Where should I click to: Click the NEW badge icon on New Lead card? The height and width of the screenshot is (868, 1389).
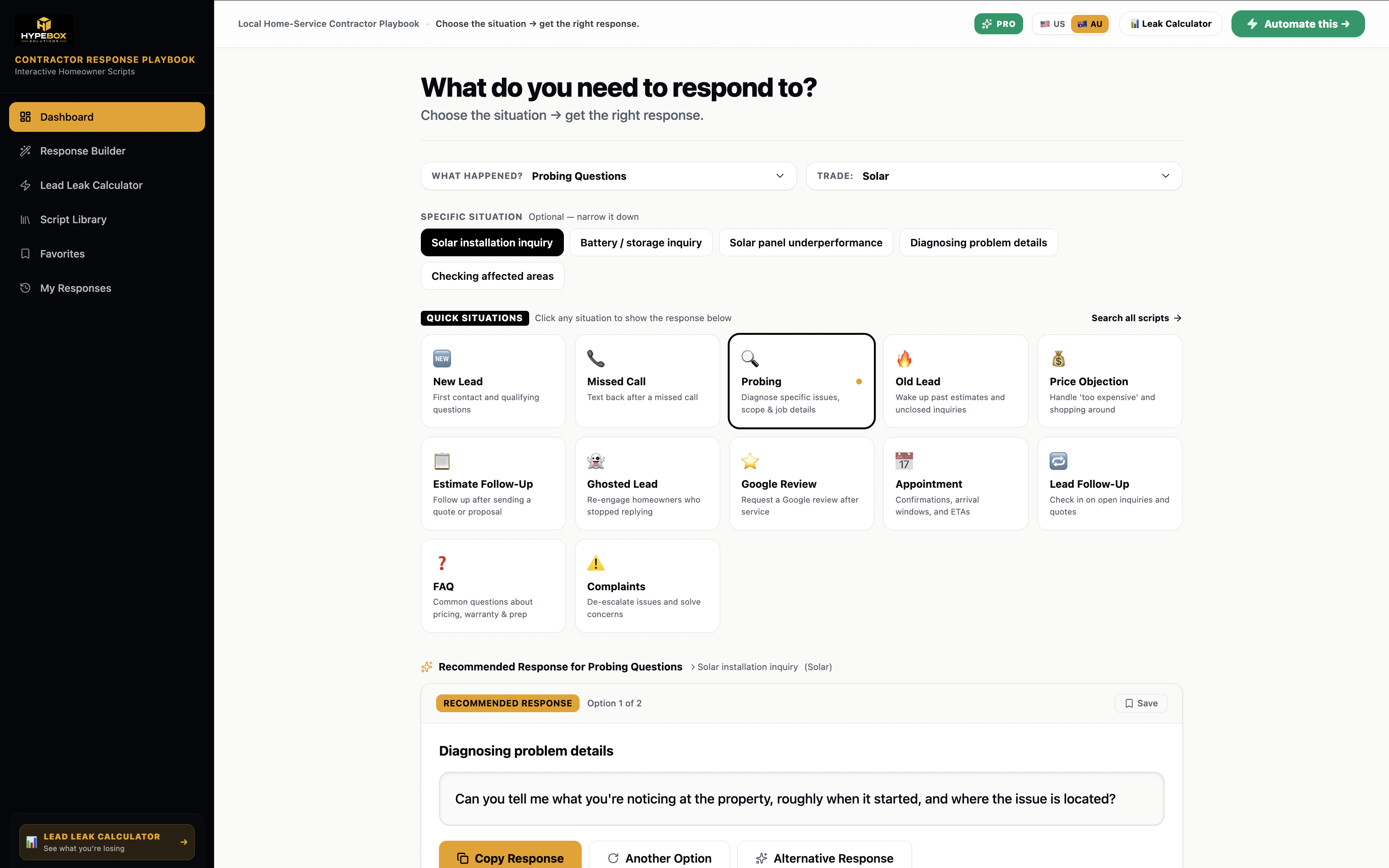point(442,359)
